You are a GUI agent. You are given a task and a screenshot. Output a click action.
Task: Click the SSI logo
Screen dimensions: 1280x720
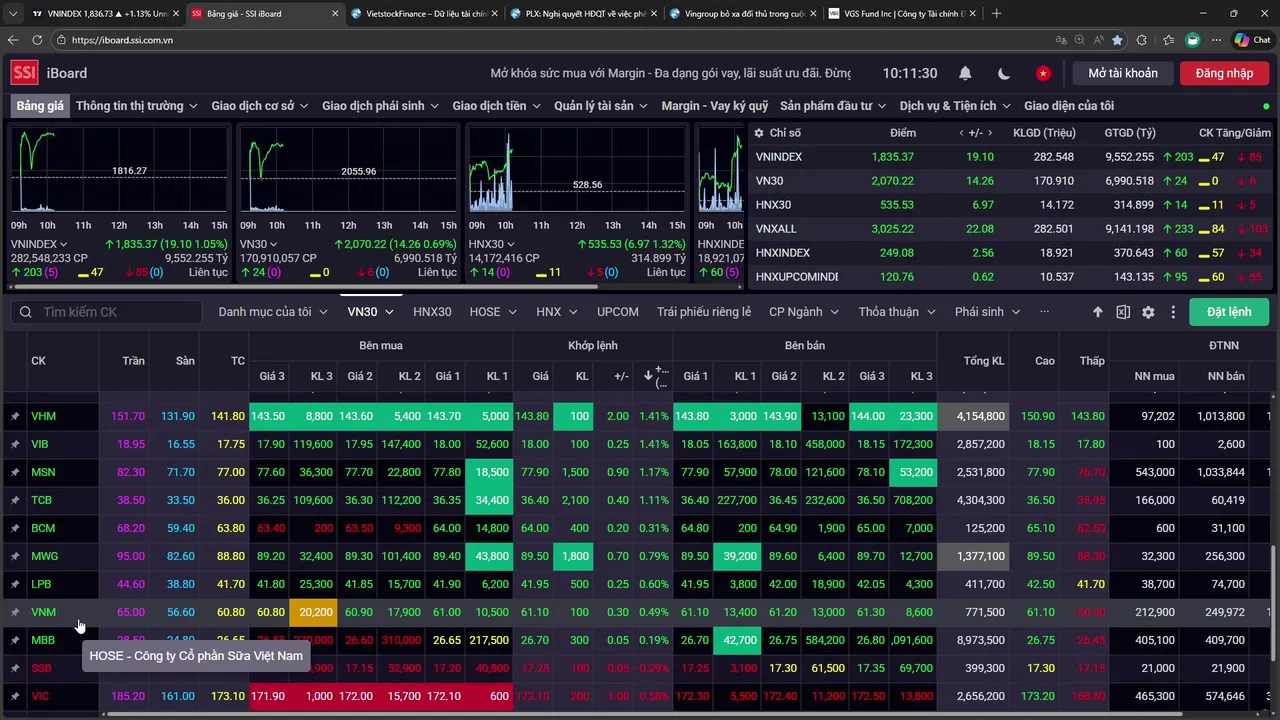coord(25,73)
